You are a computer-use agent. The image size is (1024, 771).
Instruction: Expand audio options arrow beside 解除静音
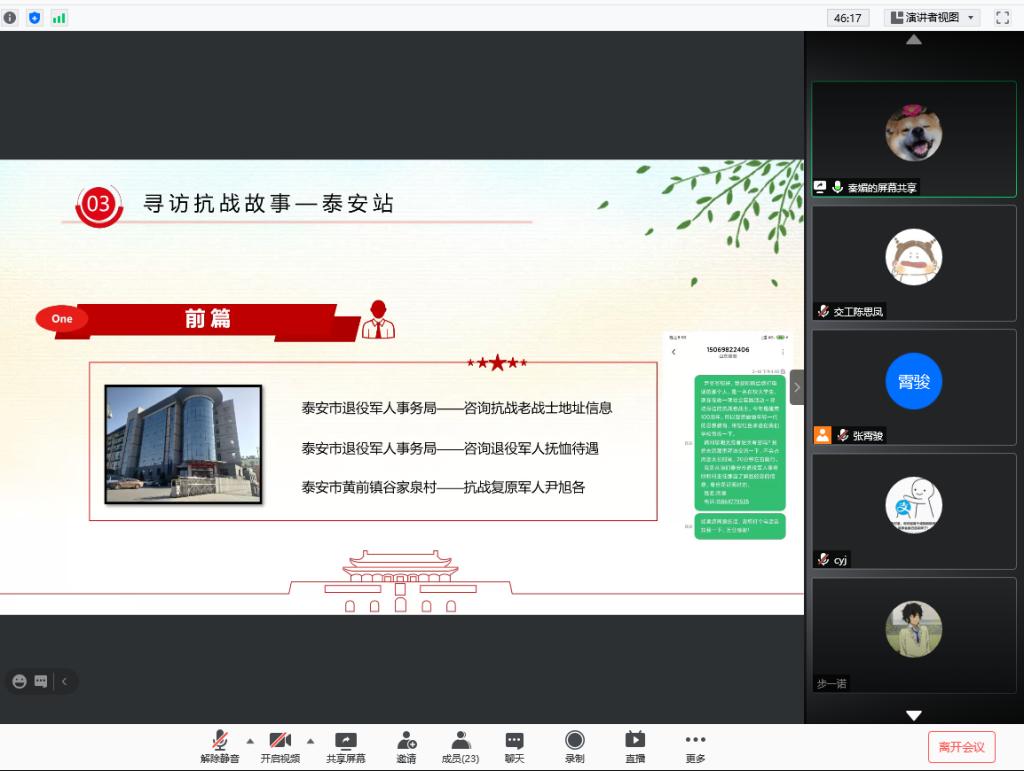tap(250, 741)
